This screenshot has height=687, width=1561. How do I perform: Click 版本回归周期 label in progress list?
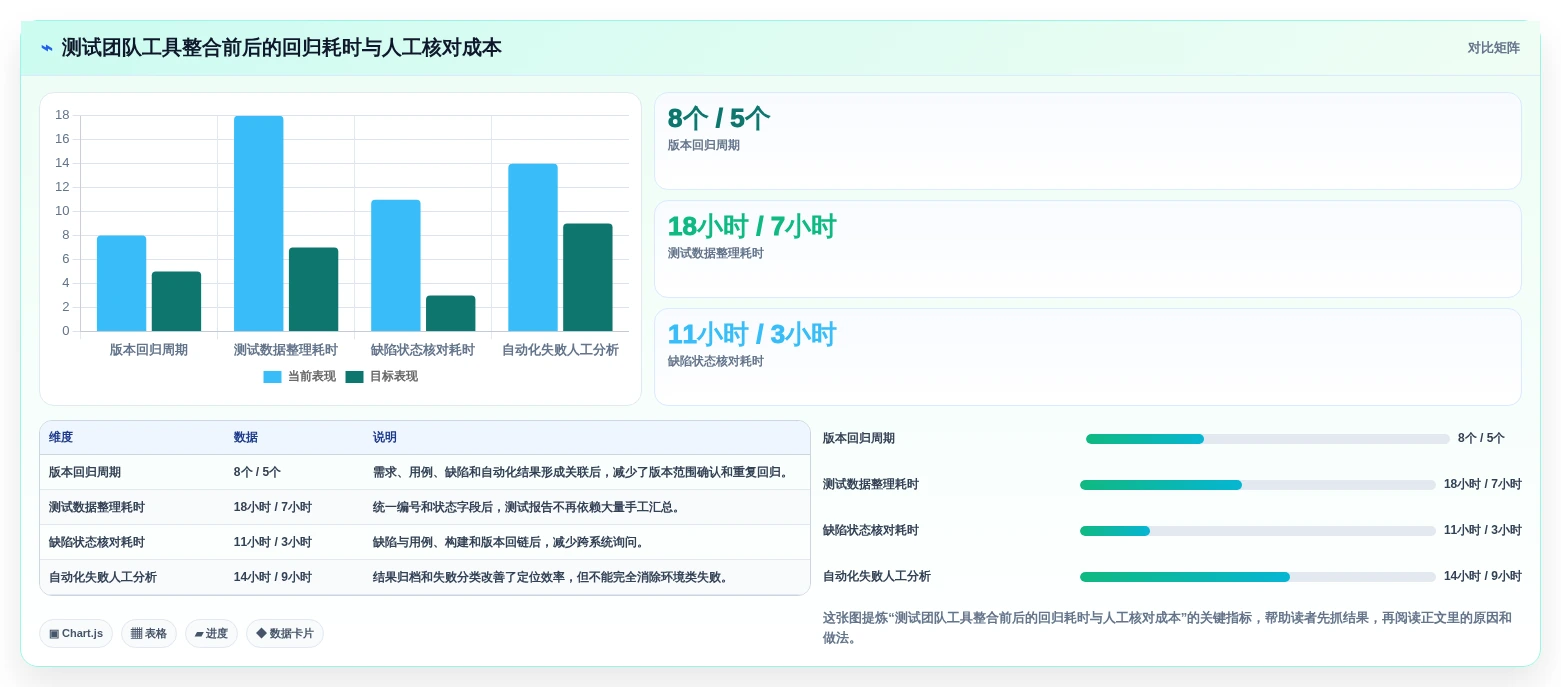click(x=859, y=439)
